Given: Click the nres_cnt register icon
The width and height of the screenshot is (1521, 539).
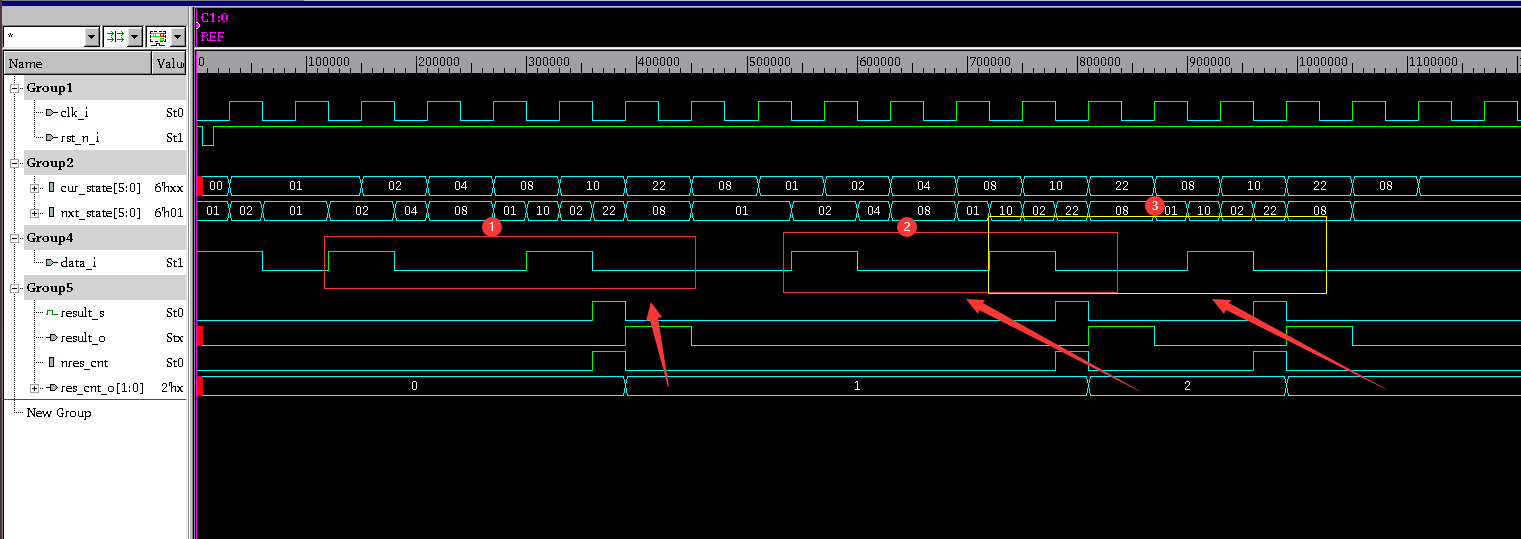Looking at the screenshot, I should tap(51, 362).
